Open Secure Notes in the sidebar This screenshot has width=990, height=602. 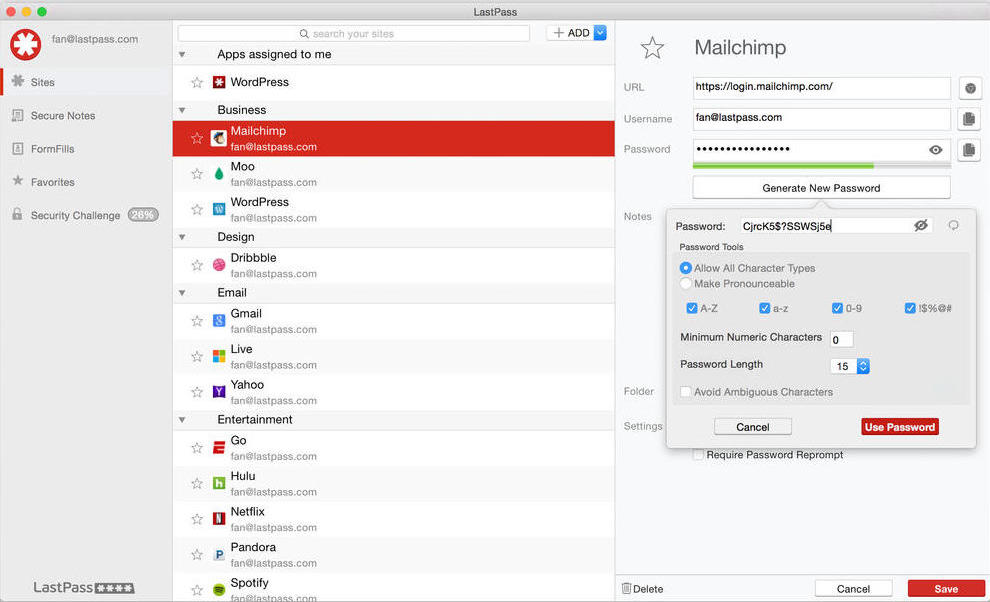click(x=62, y=116)
